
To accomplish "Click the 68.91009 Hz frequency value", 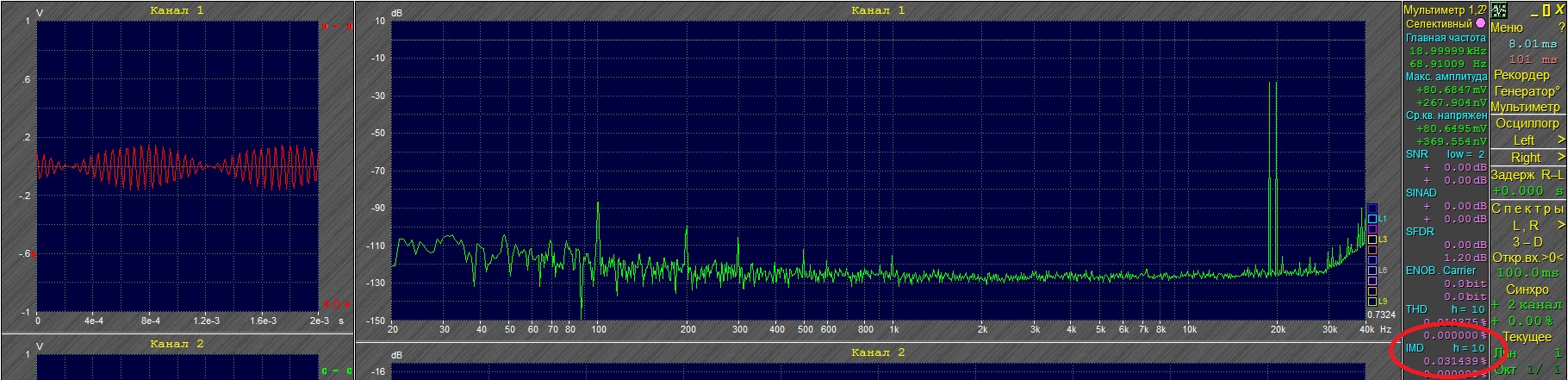I will 1447,64.
